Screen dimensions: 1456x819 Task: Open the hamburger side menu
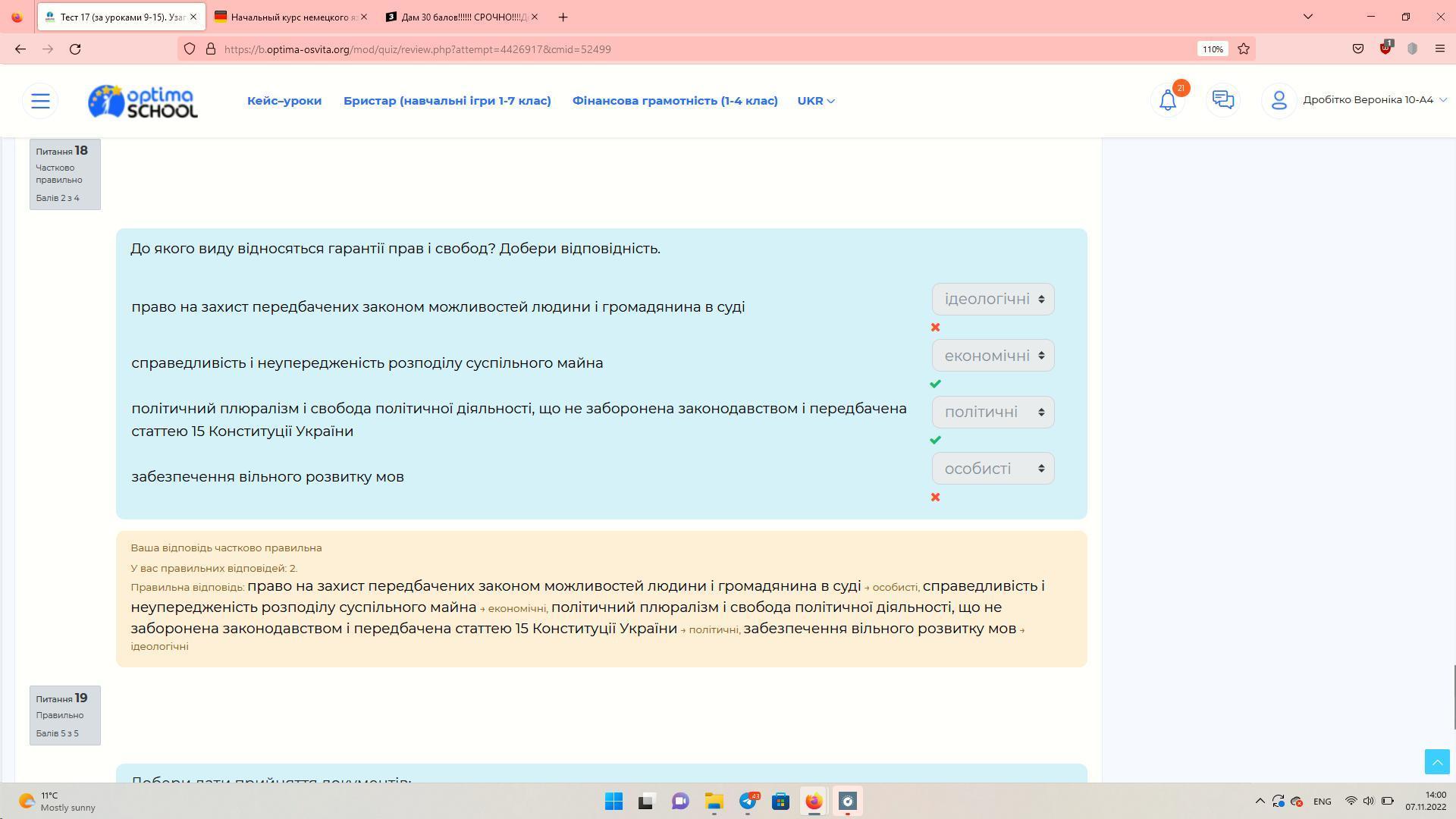[x=40, y=100]
